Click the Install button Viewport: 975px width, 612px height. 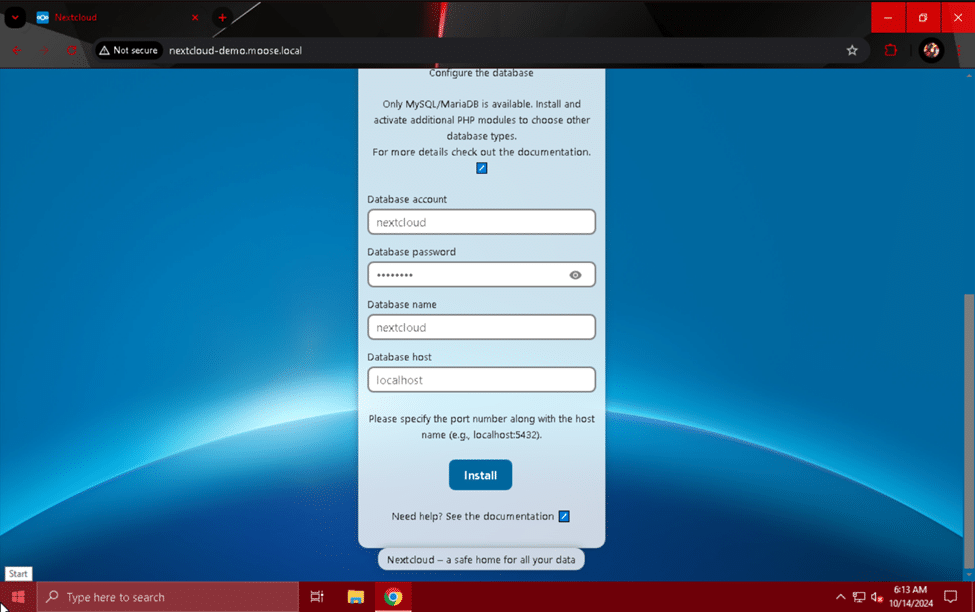(480, 475)
